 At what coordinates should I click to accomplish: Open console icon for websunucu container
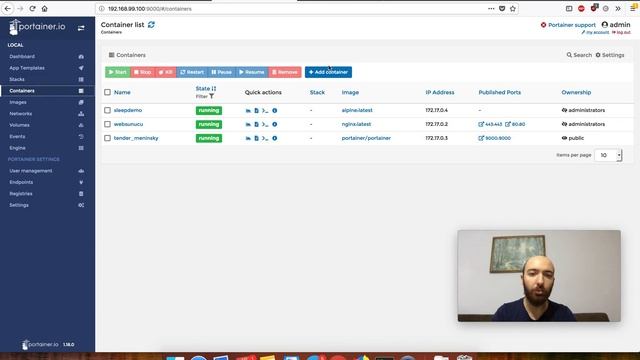[x=265, y=124]
